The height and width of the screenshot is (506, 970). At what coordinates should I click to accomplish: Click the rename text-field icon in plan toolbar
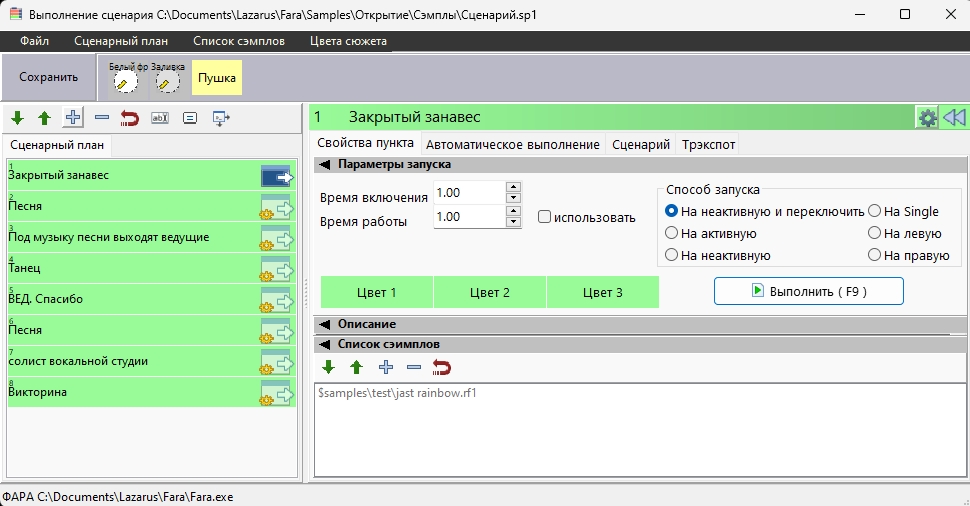point(160,118)
